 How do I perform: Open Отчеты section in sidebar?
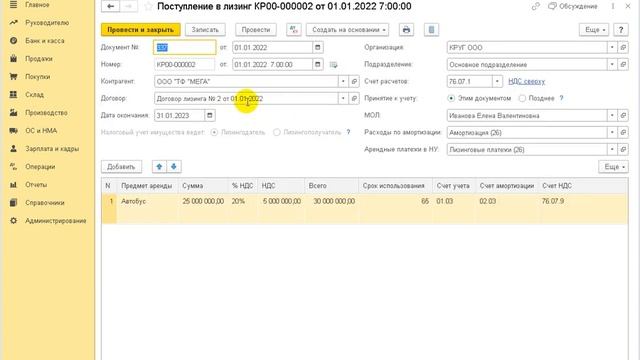click(x=36, y=184)
